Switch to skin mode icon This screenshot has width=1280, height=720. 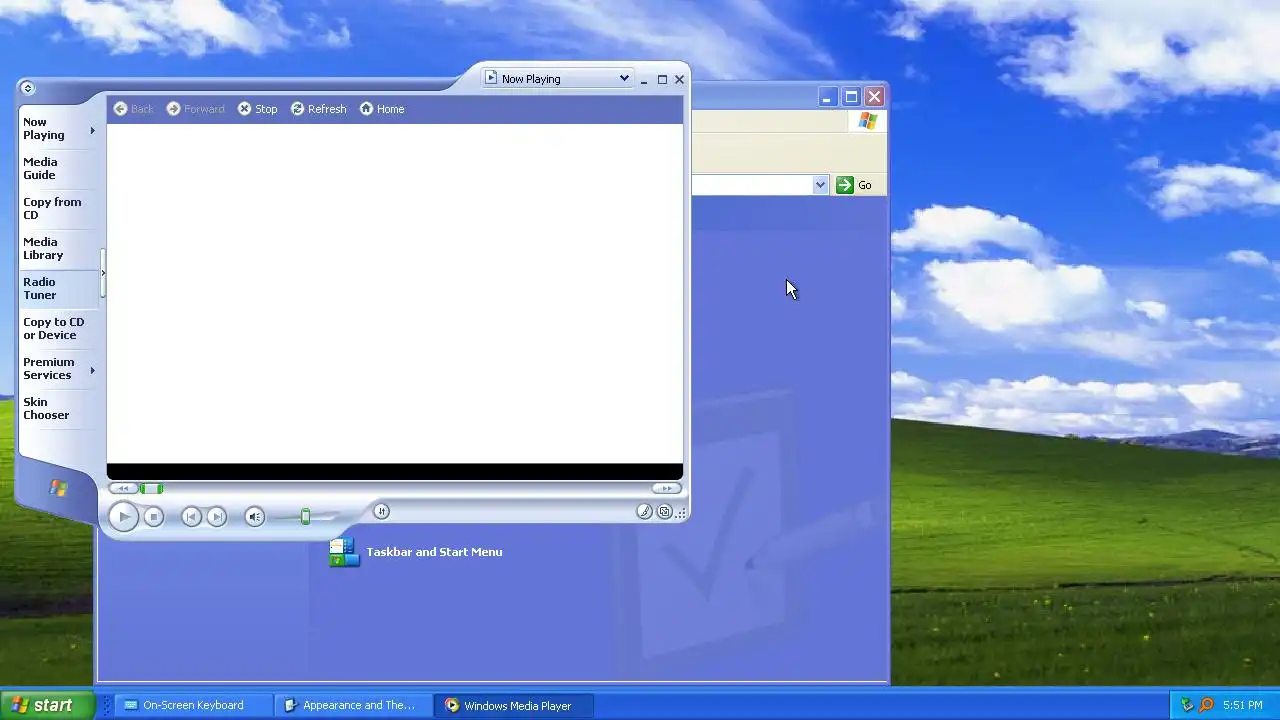664,512
